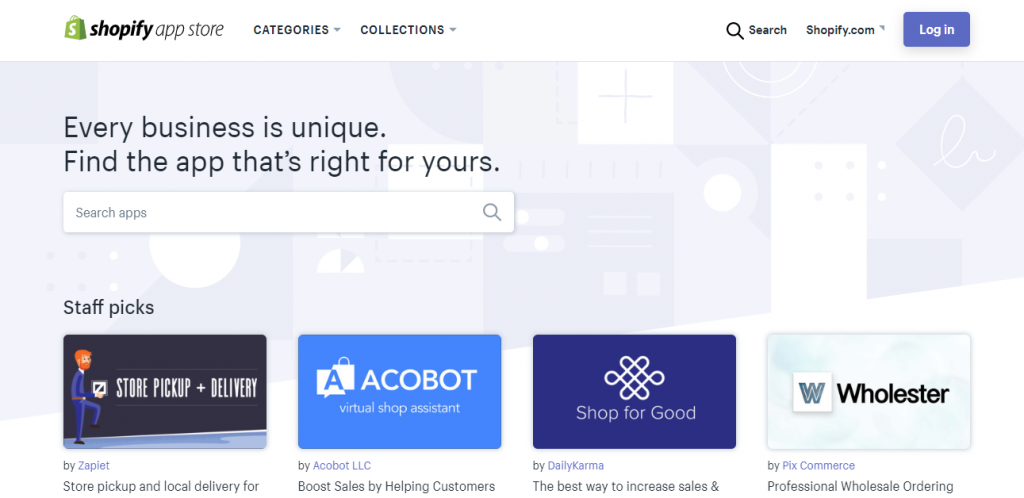Click the magnifier inside Search apps field
The height and width of the screenshot is (498, 1024).
tap(491, 212)
